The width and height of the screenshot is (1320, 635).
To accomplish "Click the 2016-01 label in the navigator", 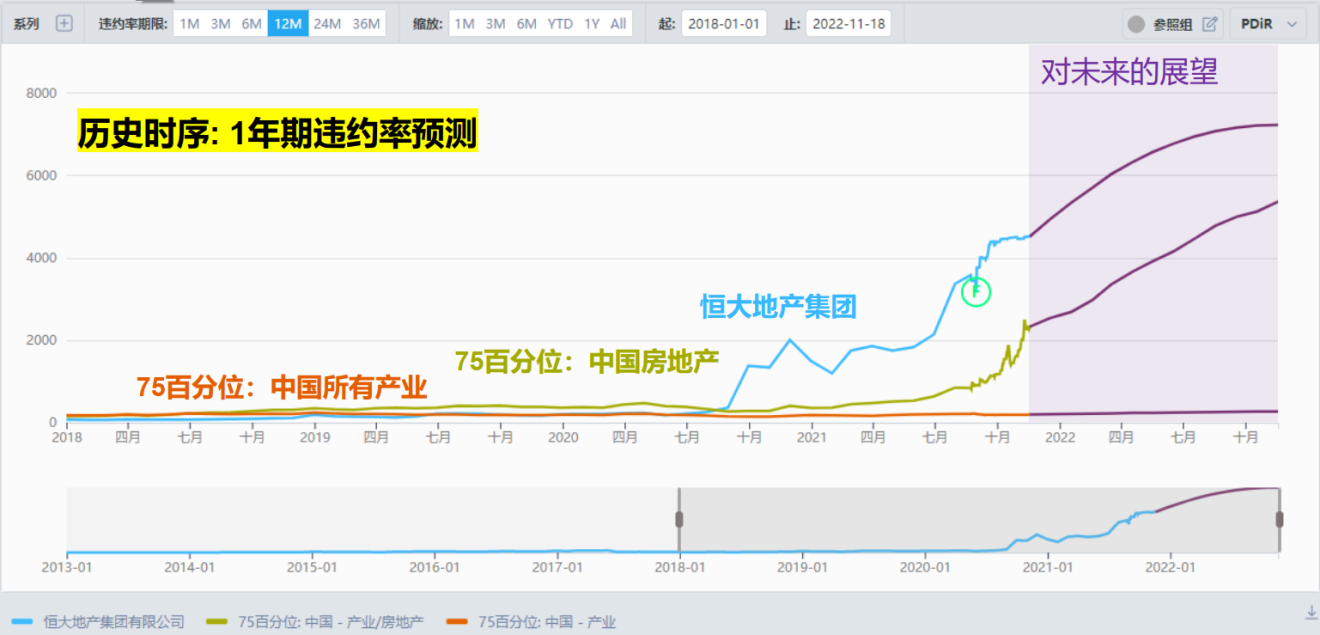I will (x=435, y=567).
